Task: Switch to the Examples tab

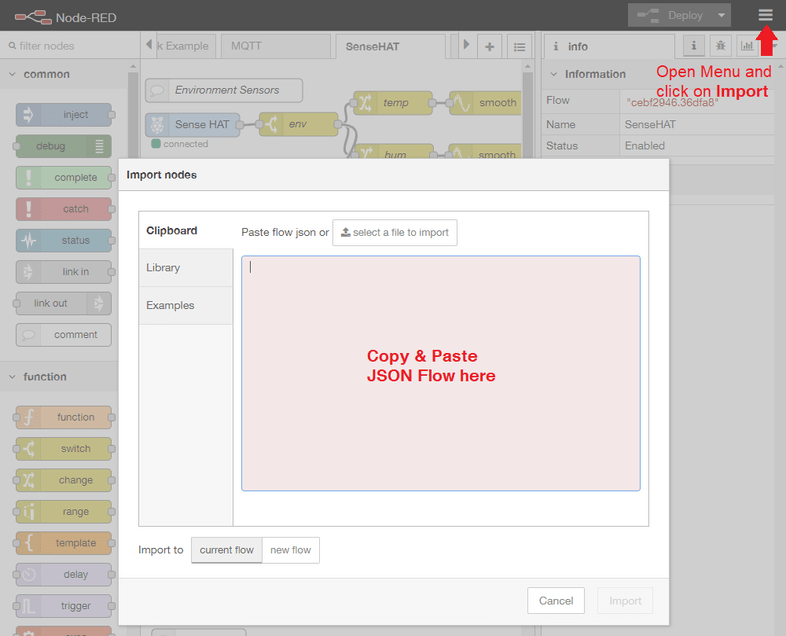Action: 170,305
